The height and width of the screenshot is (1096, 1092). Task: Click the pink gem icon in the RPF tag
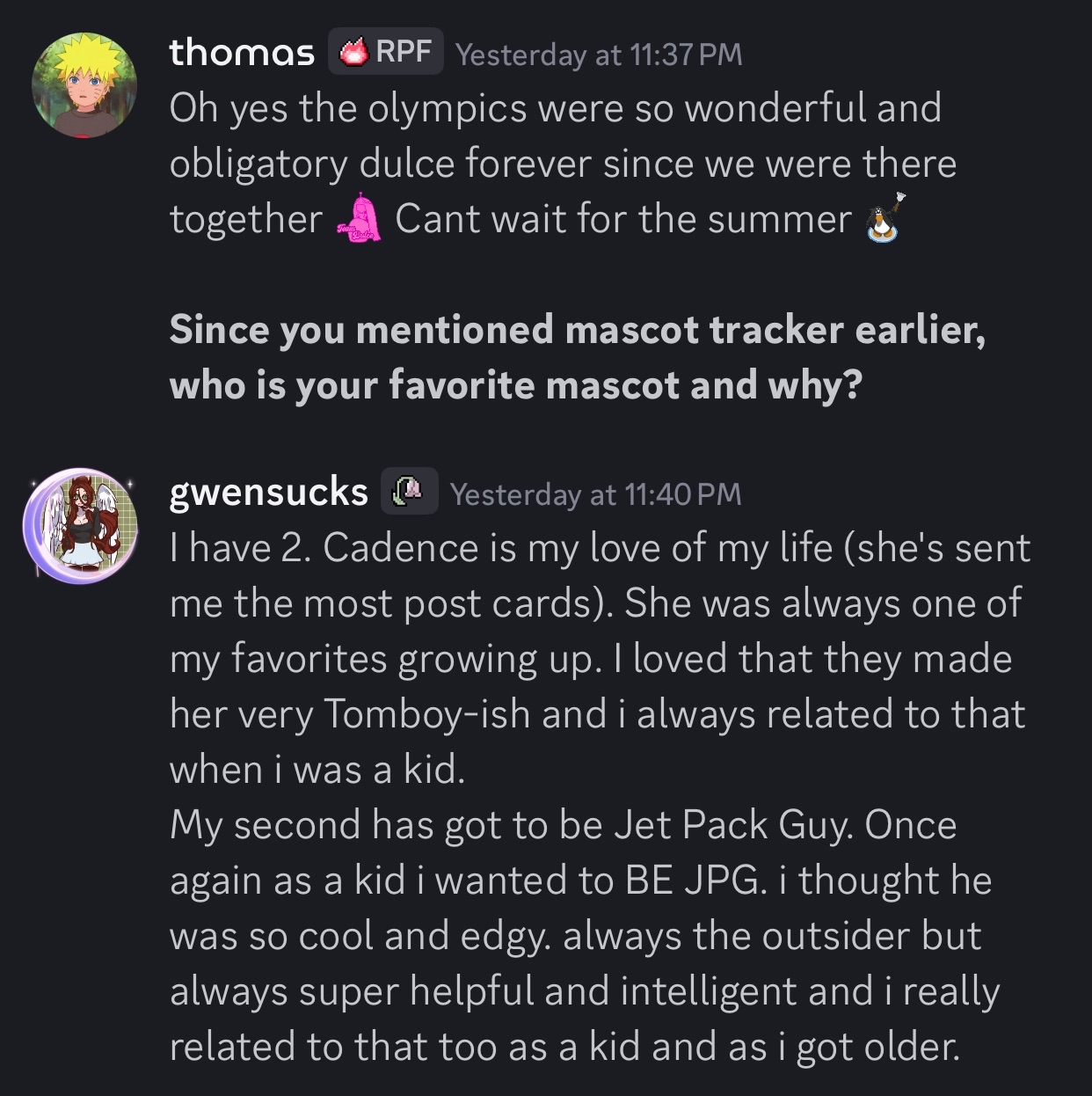353,53
